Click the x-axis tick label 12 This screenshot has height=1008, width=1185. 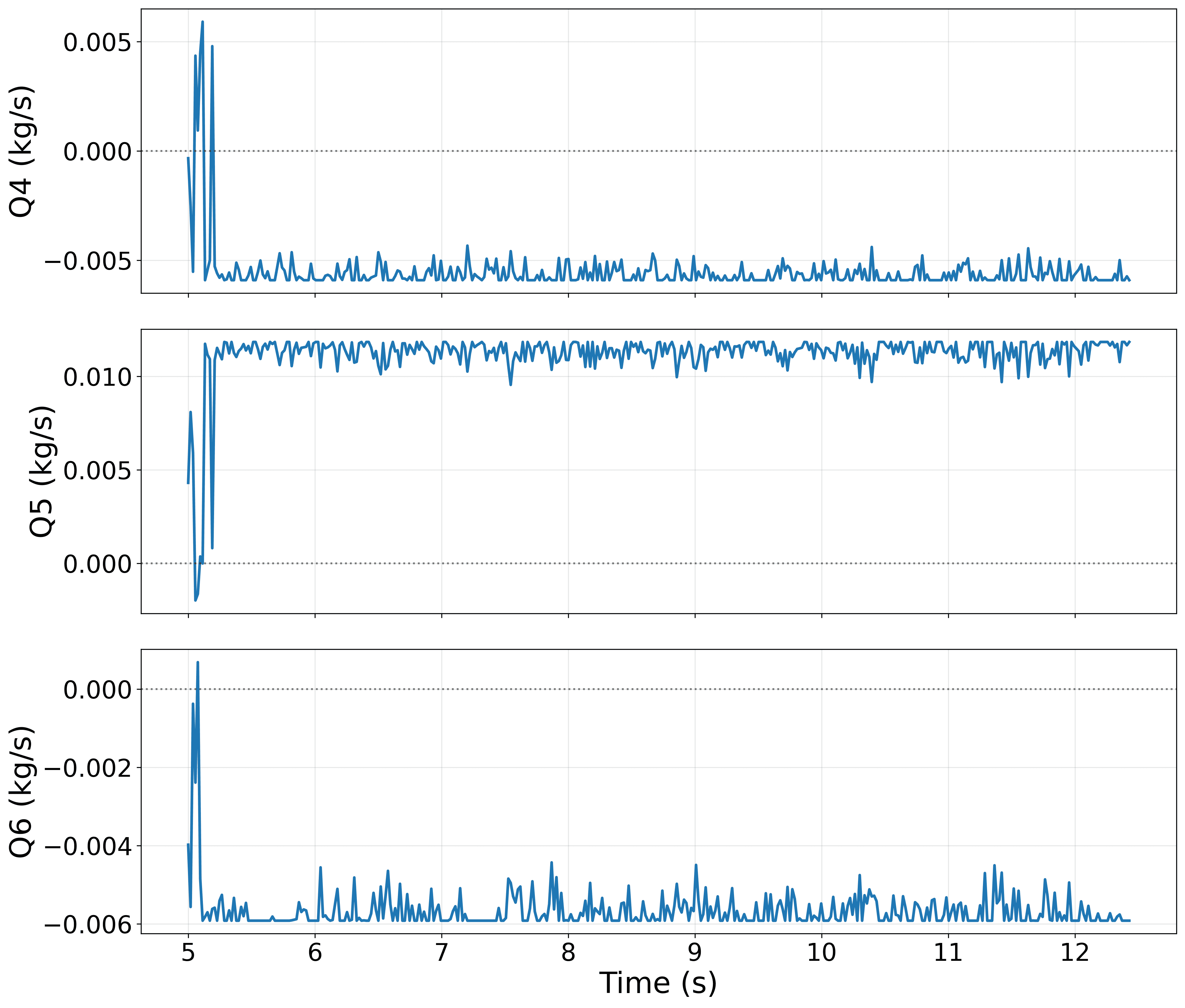coord(1075,953)
